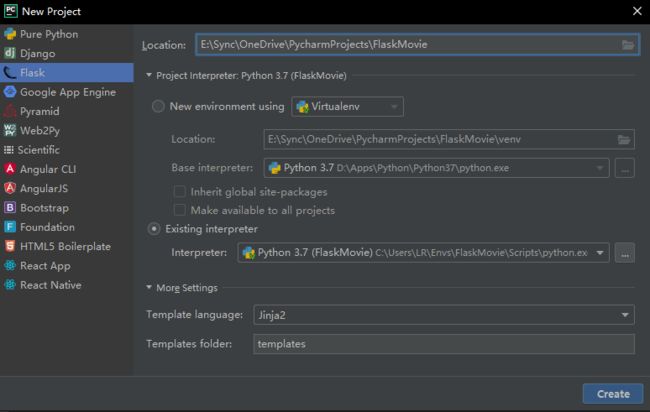Click the Virtualenv python icon
The image size is (650, 412).
coord(303,107)
